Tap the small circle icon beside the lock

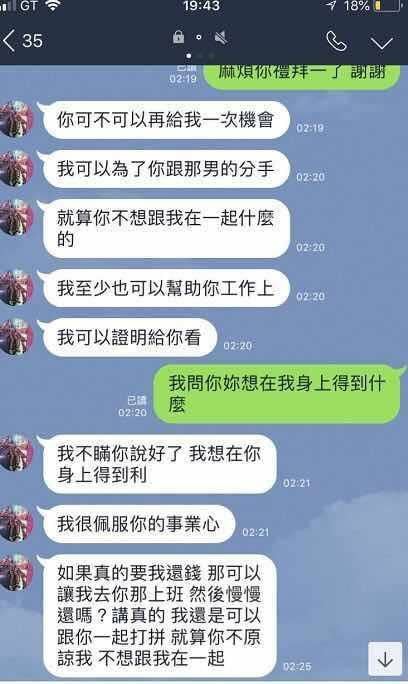point(199,38)
